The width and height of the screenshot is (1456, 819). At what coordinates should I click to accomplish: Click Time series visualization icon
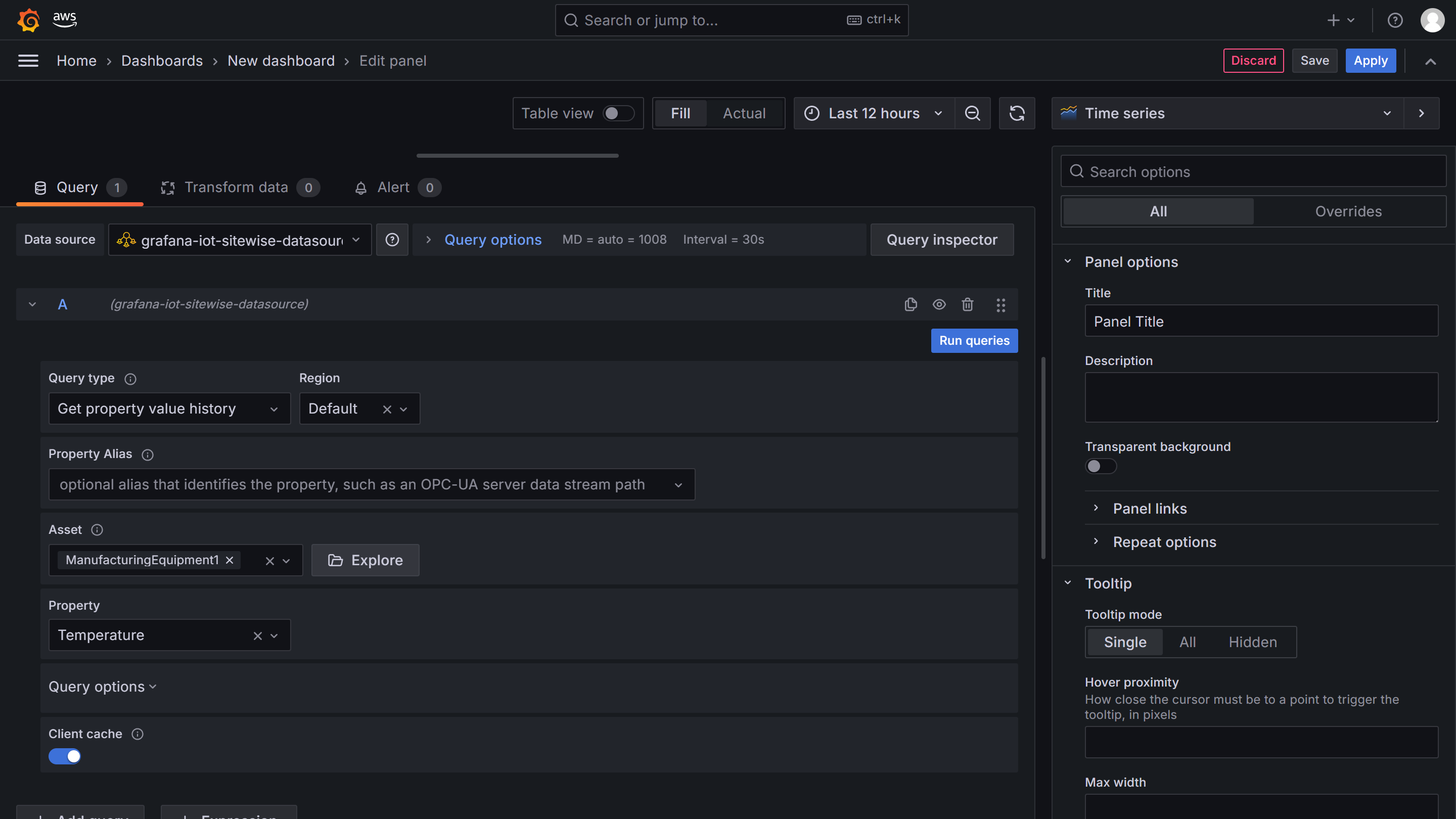[x=1068, y=113]
